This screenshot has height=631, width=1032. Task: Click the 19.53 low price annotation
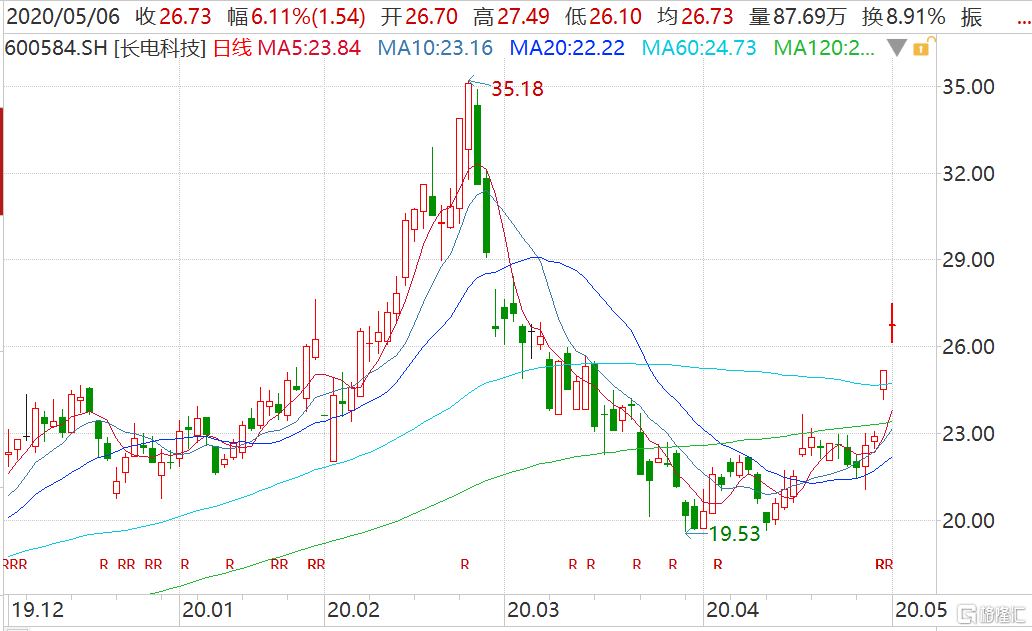pyautogui.click(x=735, y=534)
